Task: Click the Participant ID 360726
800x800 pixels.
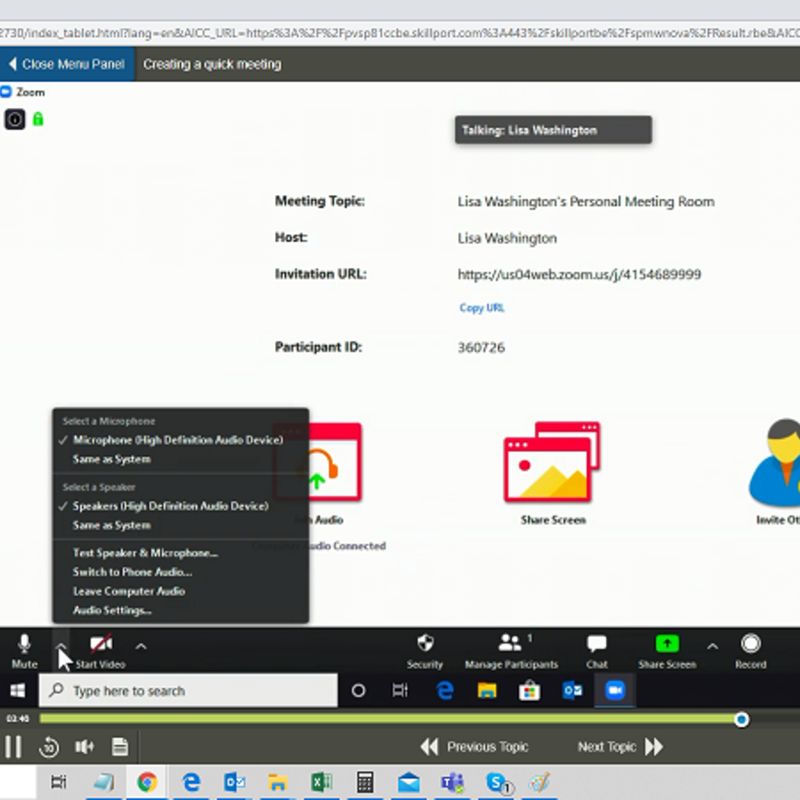Action: (481, 347)
